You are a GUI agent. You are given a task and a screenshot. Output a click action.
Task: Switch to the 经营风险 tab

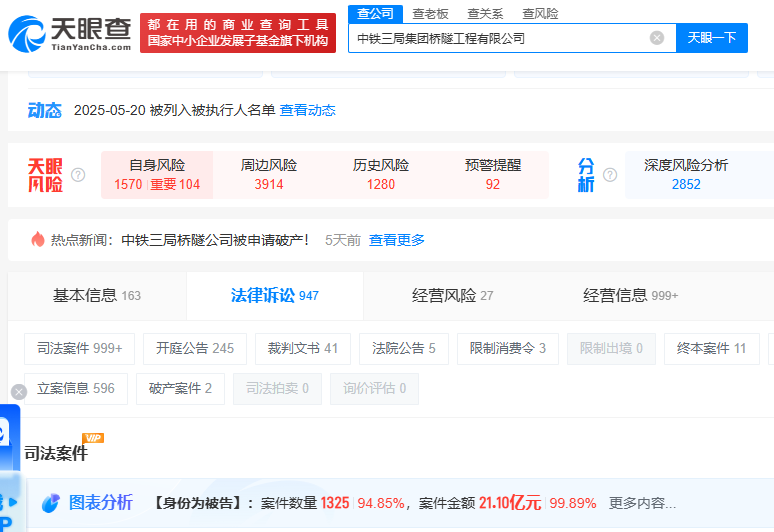pos(452,296)
